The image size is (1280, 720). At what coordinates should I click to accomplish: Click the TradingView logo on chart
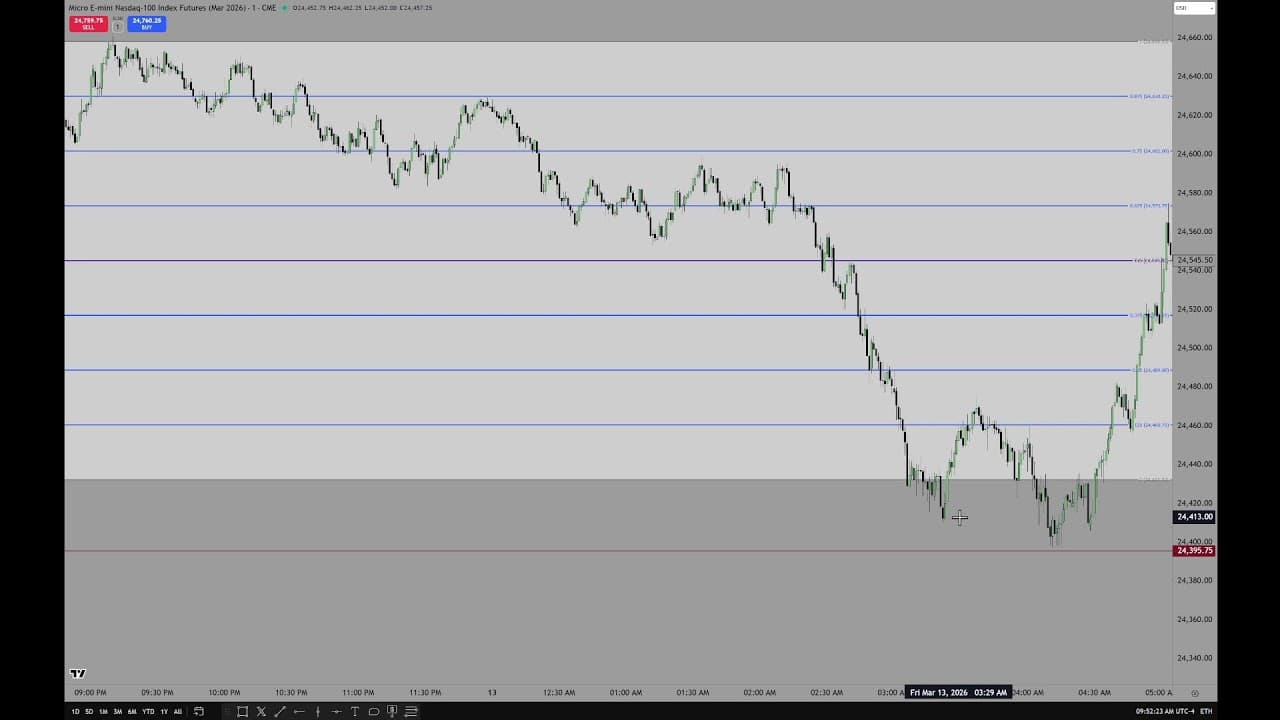coord(78,673)
